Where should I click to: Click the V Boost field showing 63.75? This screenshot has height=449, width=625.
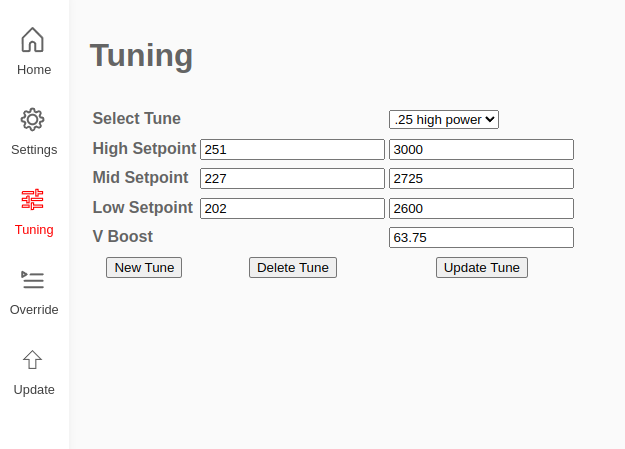482,238
